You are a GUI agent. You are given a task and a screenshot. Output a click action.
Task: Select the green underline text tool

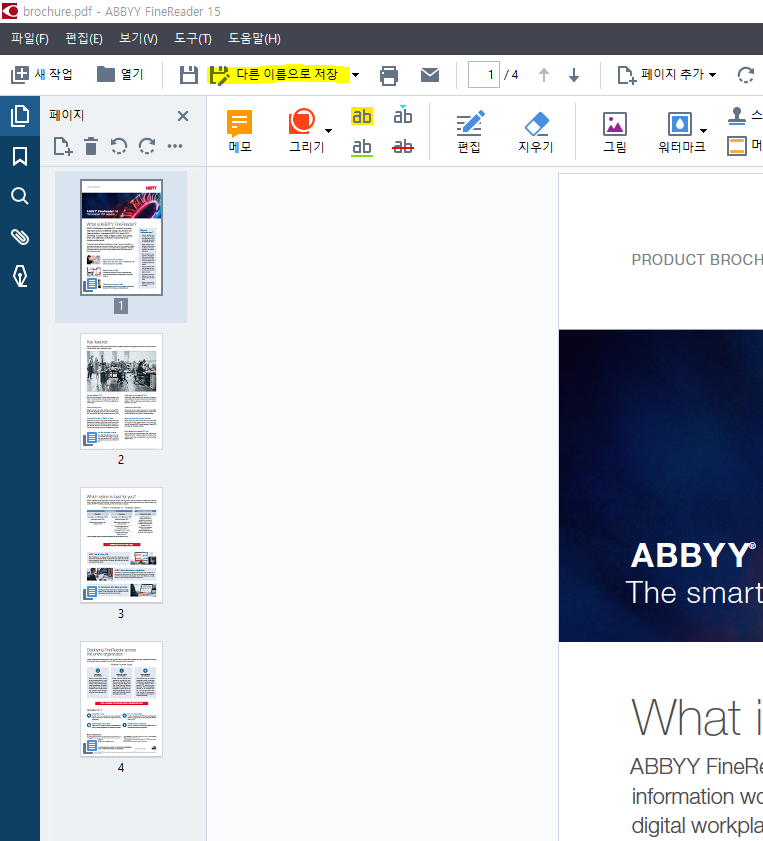pos(362,147)
